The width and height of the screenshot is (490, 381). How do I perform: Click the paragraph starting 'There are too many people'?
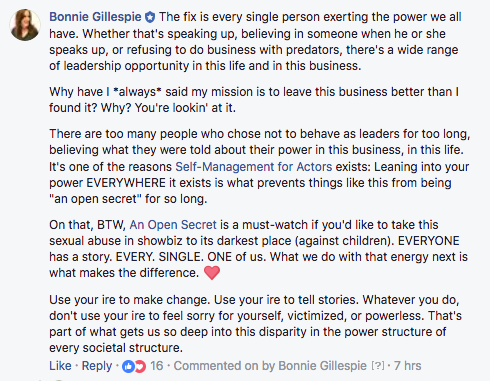point(260,166)
